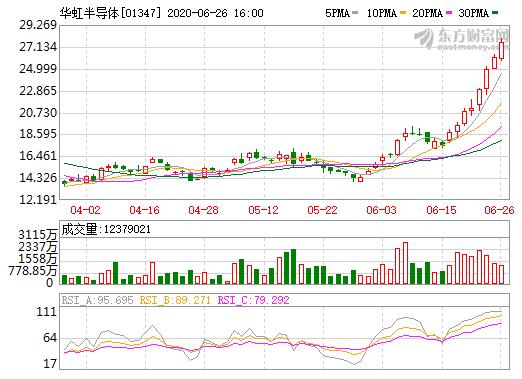Select the 04-16 date label
522x379 pixels.
click(144, 210)
